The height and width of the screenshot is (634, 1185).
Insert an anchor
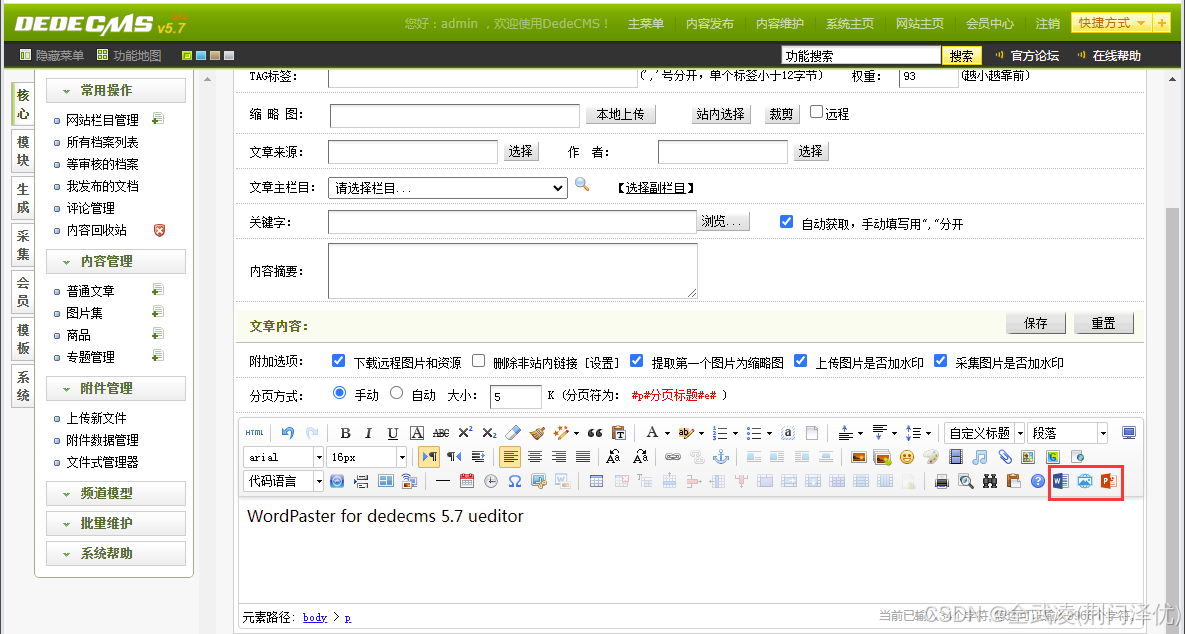(722, 457)
